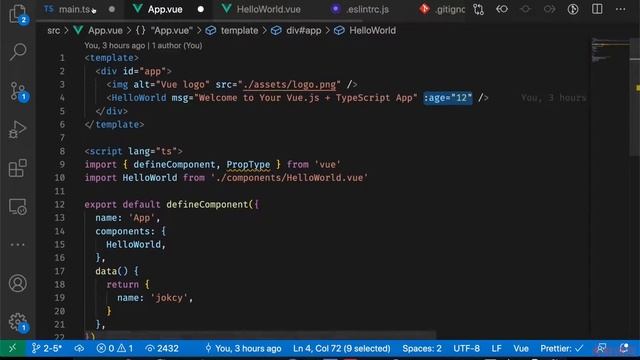640x360 pixels.
Task: Go to next change arrow icon
Action: point(549,9)
